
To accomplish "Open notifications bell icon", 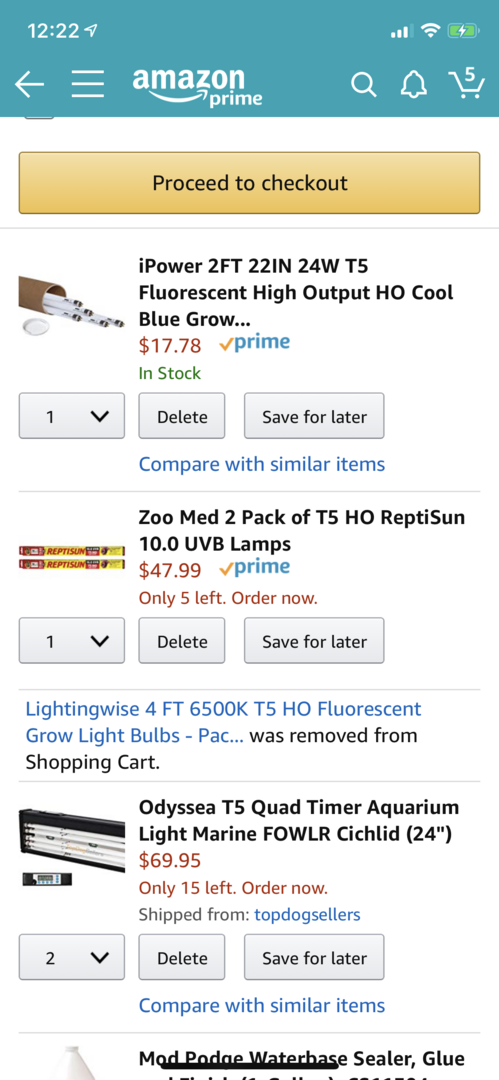I will [414, 85].
